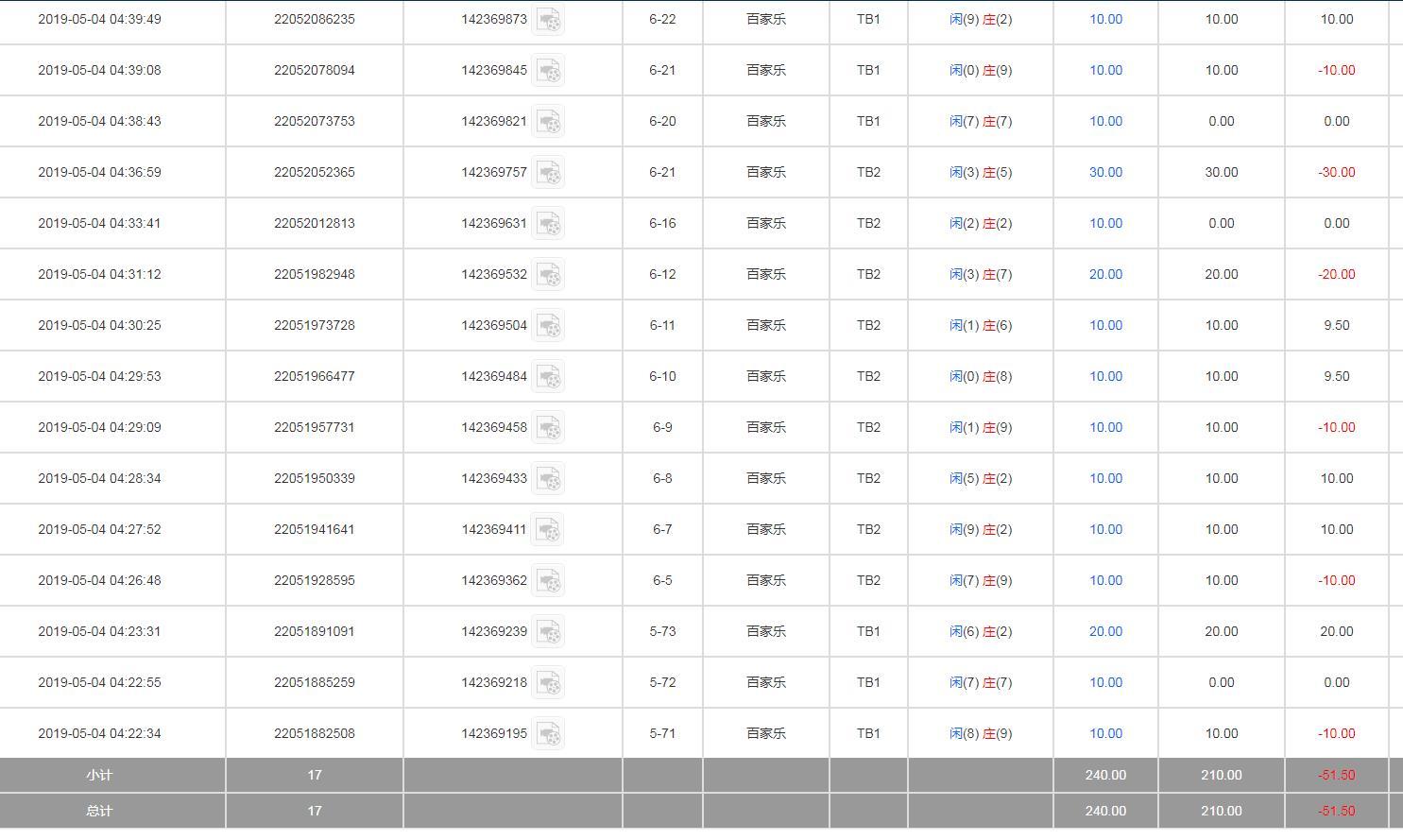The width and height of the screenshot is (1403, 840).
Task: Click the 小计 subtotal row label
Action: (99, 775)
